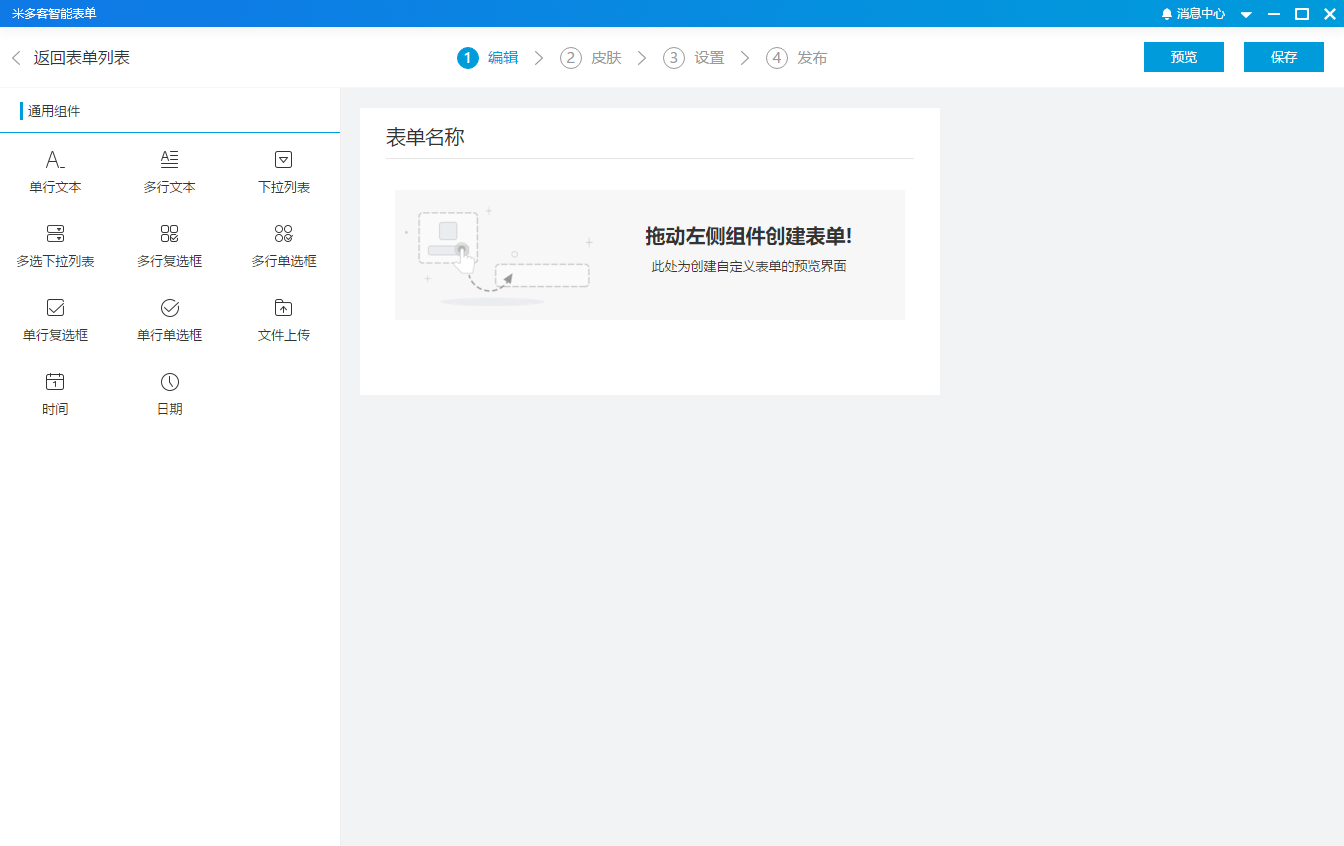The width and height of the screenshot is (1344, 846).
Task: Select the single-row radio (单行单选框) component icon
Action: pyautogui.click(x=169, y=308)
